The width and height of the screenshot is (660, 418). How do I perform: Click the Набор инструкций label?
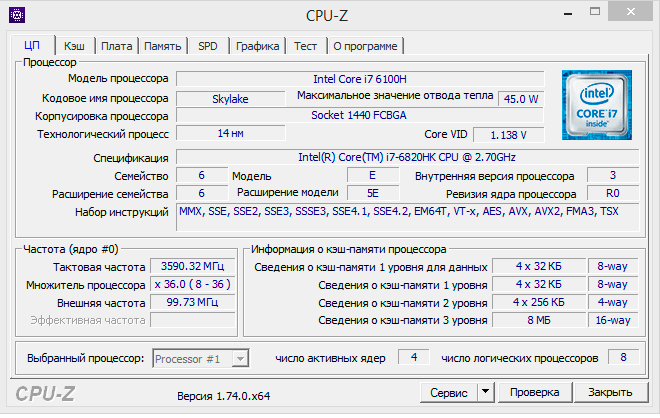(x=122, y=212)
